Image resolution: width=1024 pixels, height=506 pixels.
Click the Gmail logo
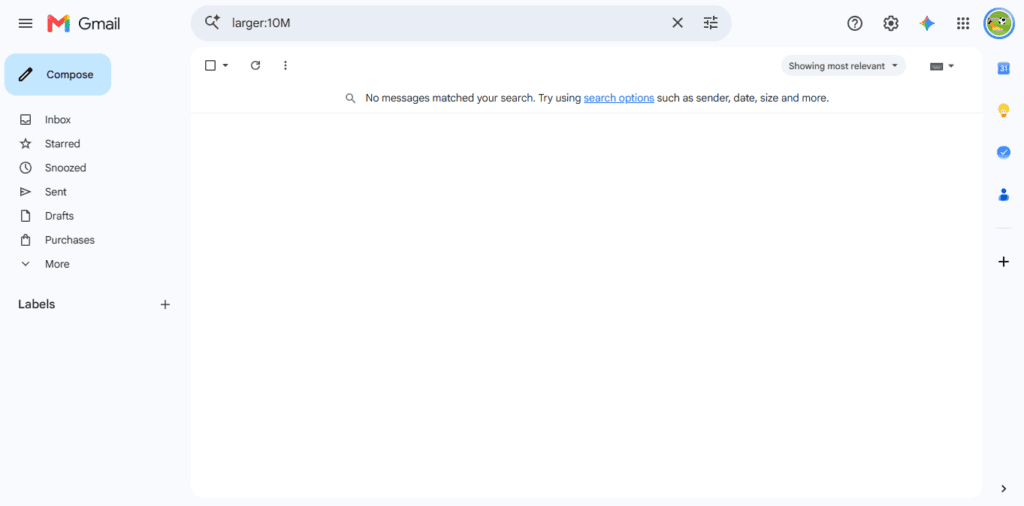pos(84,24)
